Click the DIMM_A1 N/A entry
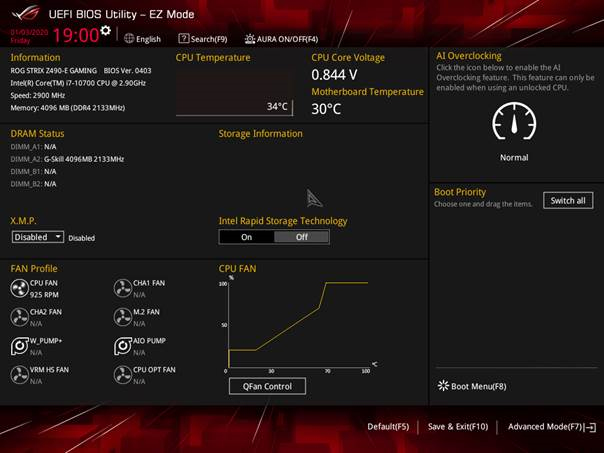604x453 pixels. tap(33, 147)
